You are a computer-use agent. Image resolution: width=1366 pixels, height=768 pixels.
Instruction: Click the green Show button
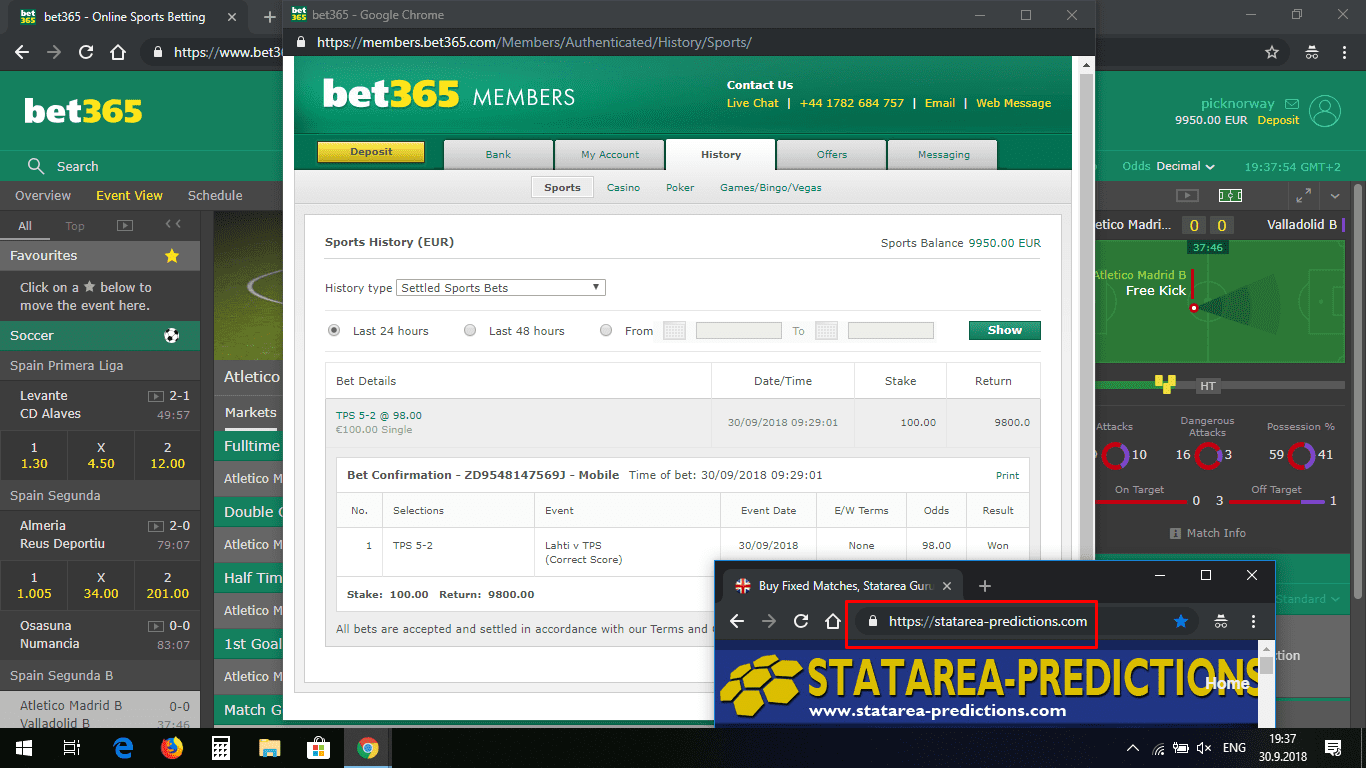tap(1005, 330)
